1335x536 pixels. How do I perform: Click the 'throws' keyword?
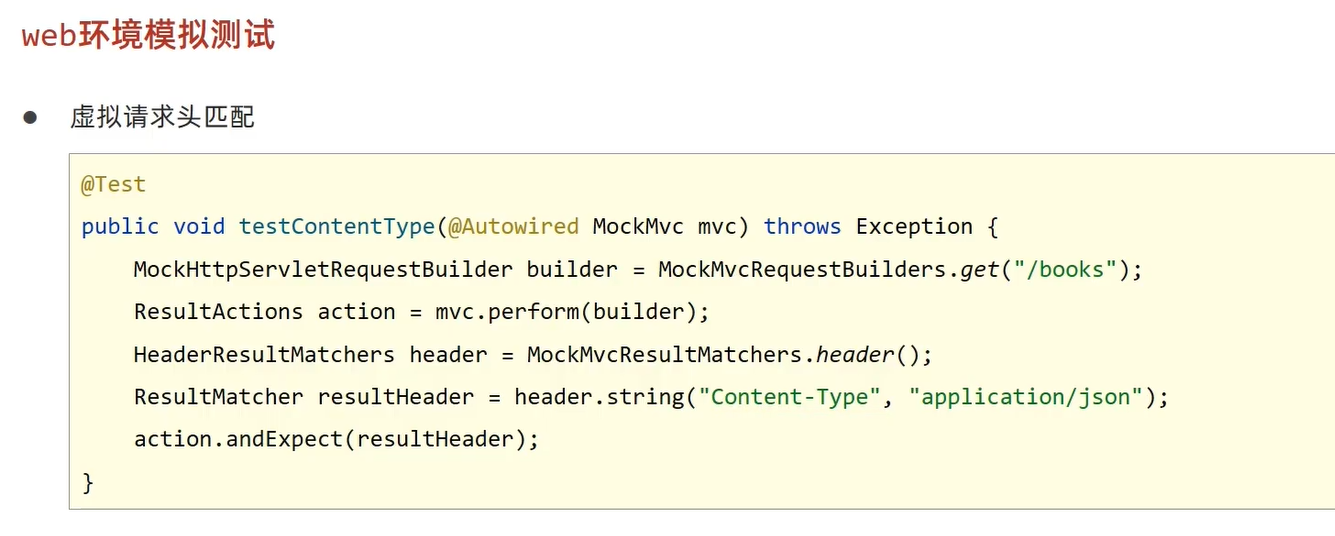point(802,227)
